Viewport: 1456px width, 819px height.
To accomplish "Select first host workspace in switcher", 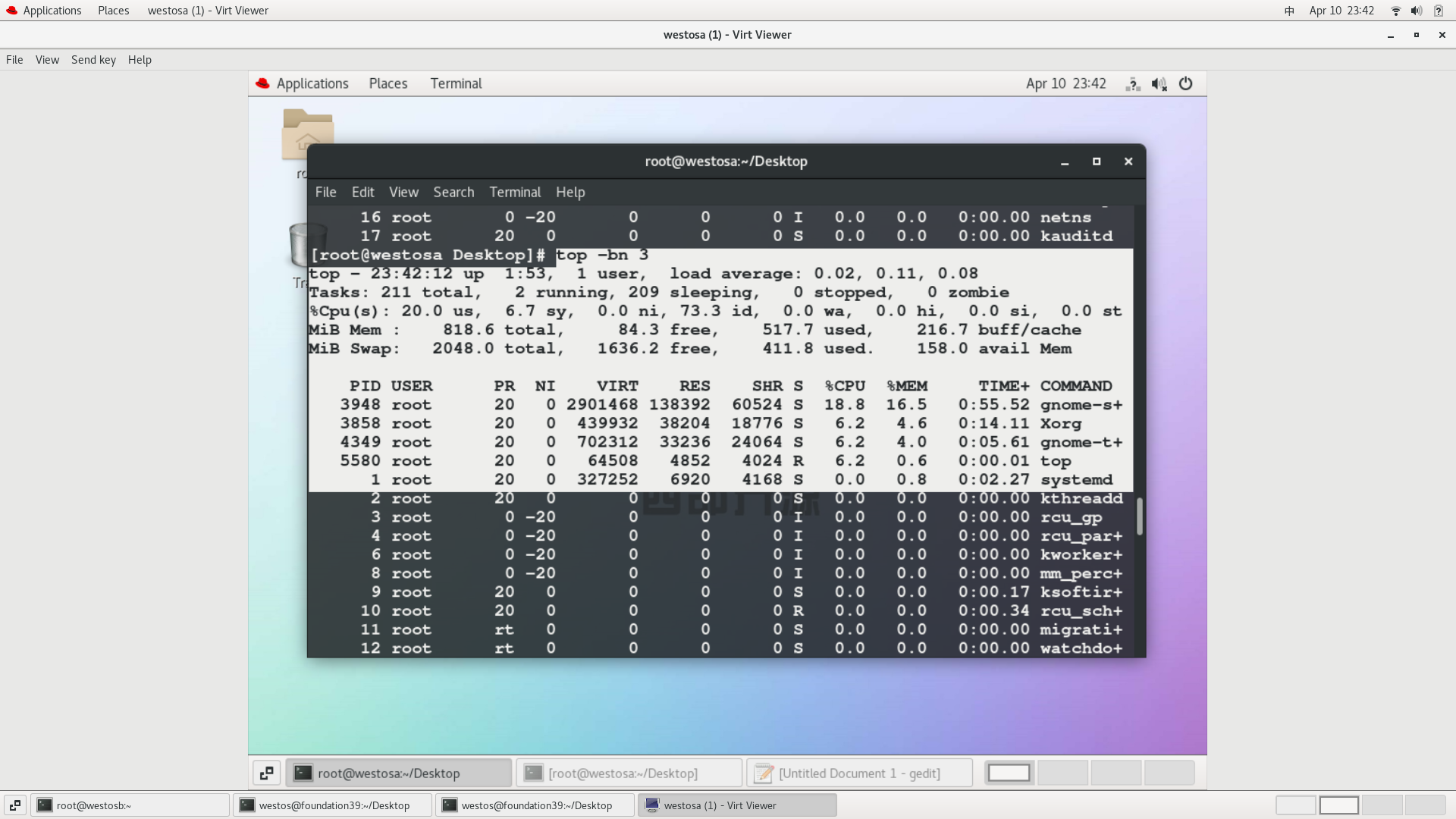I will (1296, 805).
